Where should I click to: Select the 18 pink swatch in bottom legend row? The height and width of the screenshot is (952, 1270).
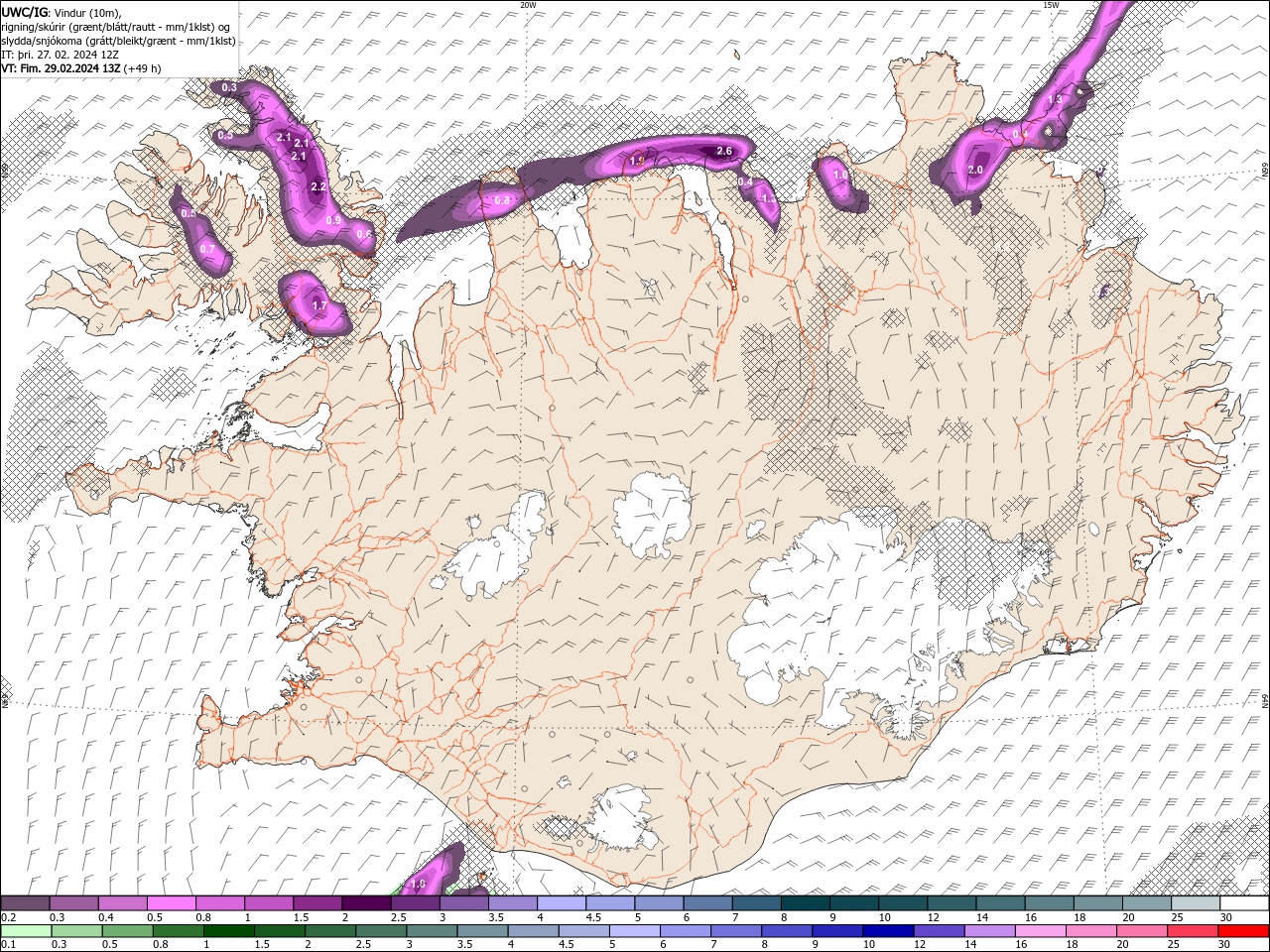1089,930
